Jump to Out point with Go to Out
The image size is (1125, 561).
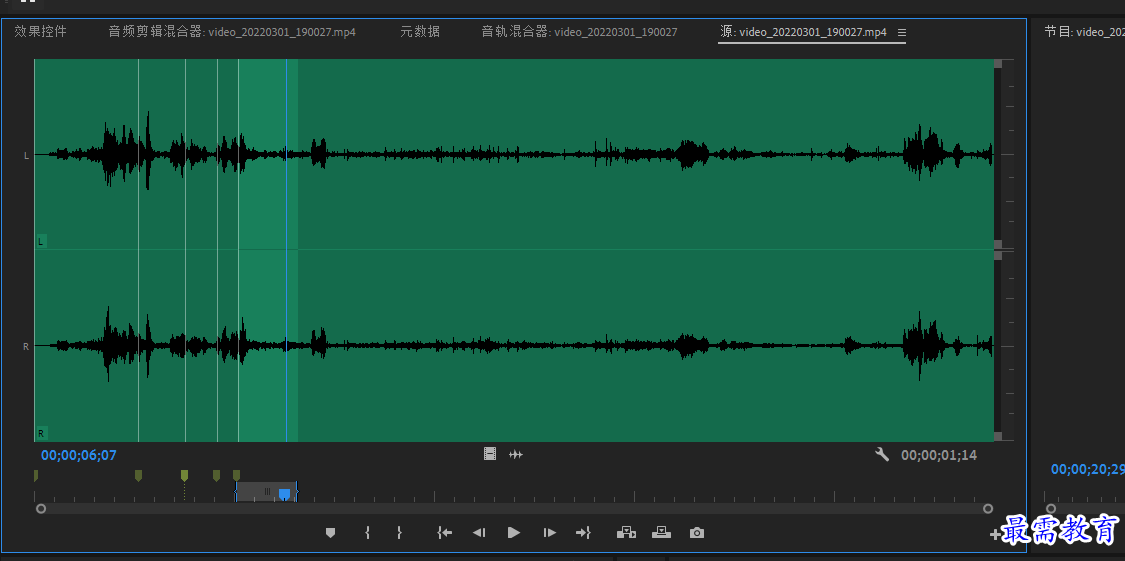(x=583, y=532)
